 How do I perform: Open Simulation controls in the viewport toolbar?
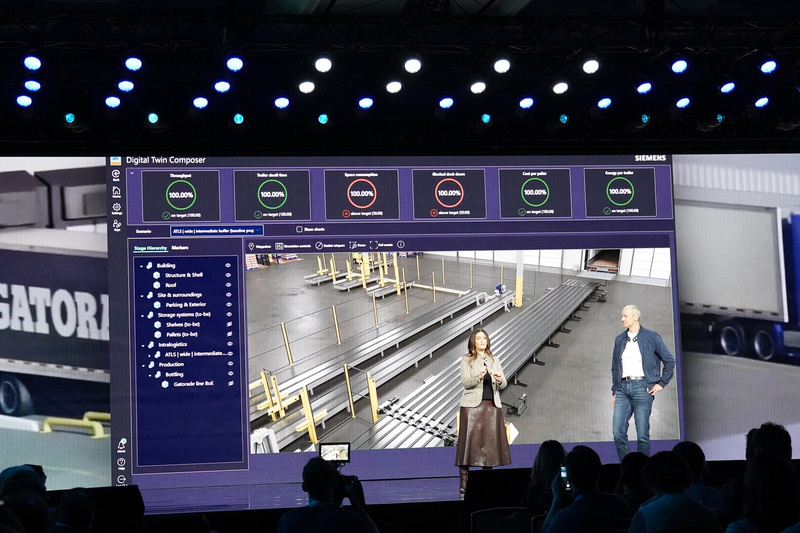click(279, 246)
